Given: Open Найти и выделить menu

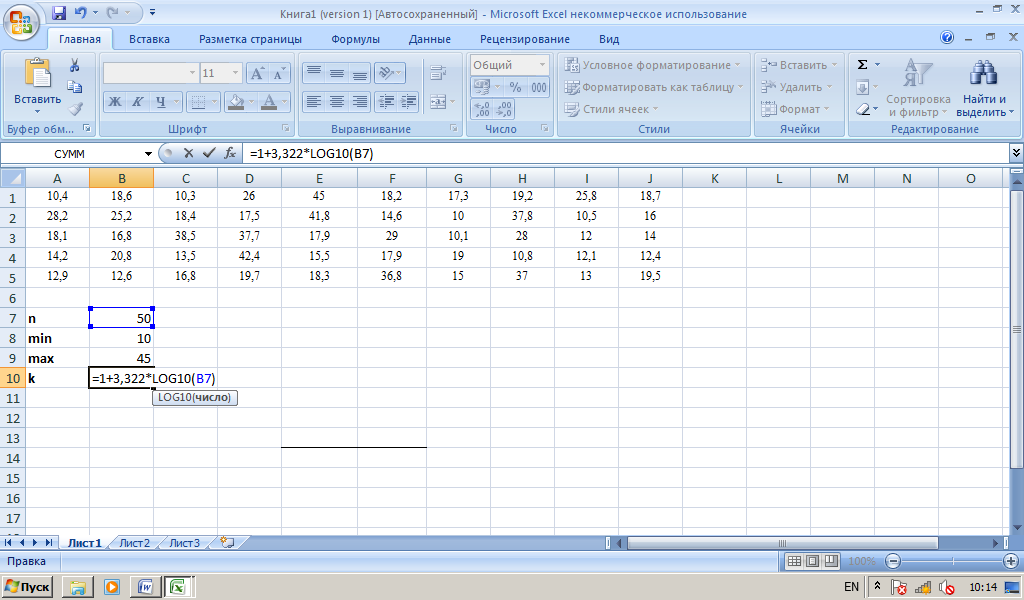Looking at the screenshot, I should point(984,87).
